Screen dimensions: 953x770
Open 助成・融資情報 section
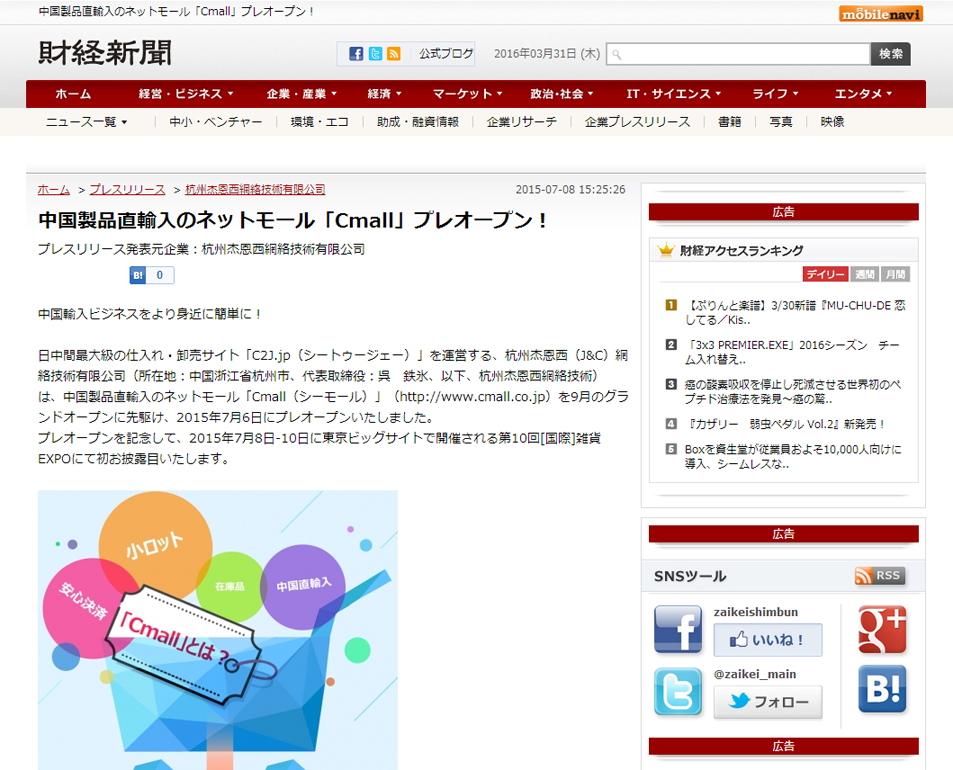(x=418, y=122)
